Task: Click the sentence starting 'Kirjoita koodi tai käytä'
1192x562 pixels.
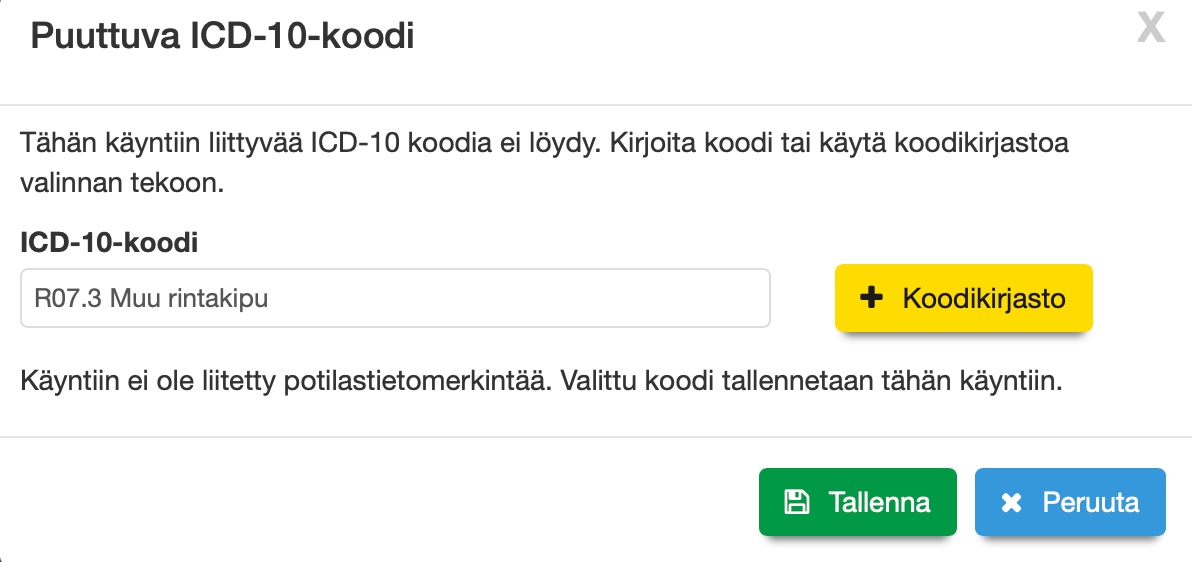Action: click(830, 142)
